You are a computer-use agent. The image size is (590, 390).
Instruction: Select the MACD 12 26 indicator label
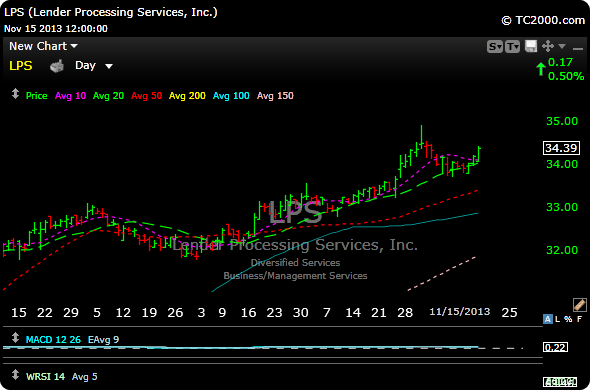point(53,340)
